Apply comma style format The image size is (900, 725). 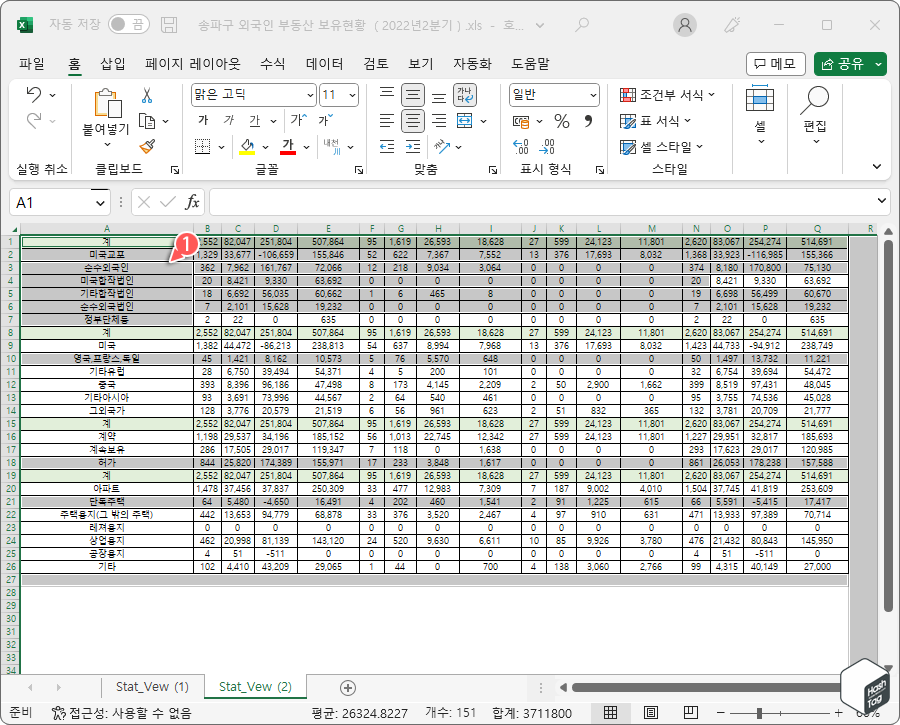(588, 121)
